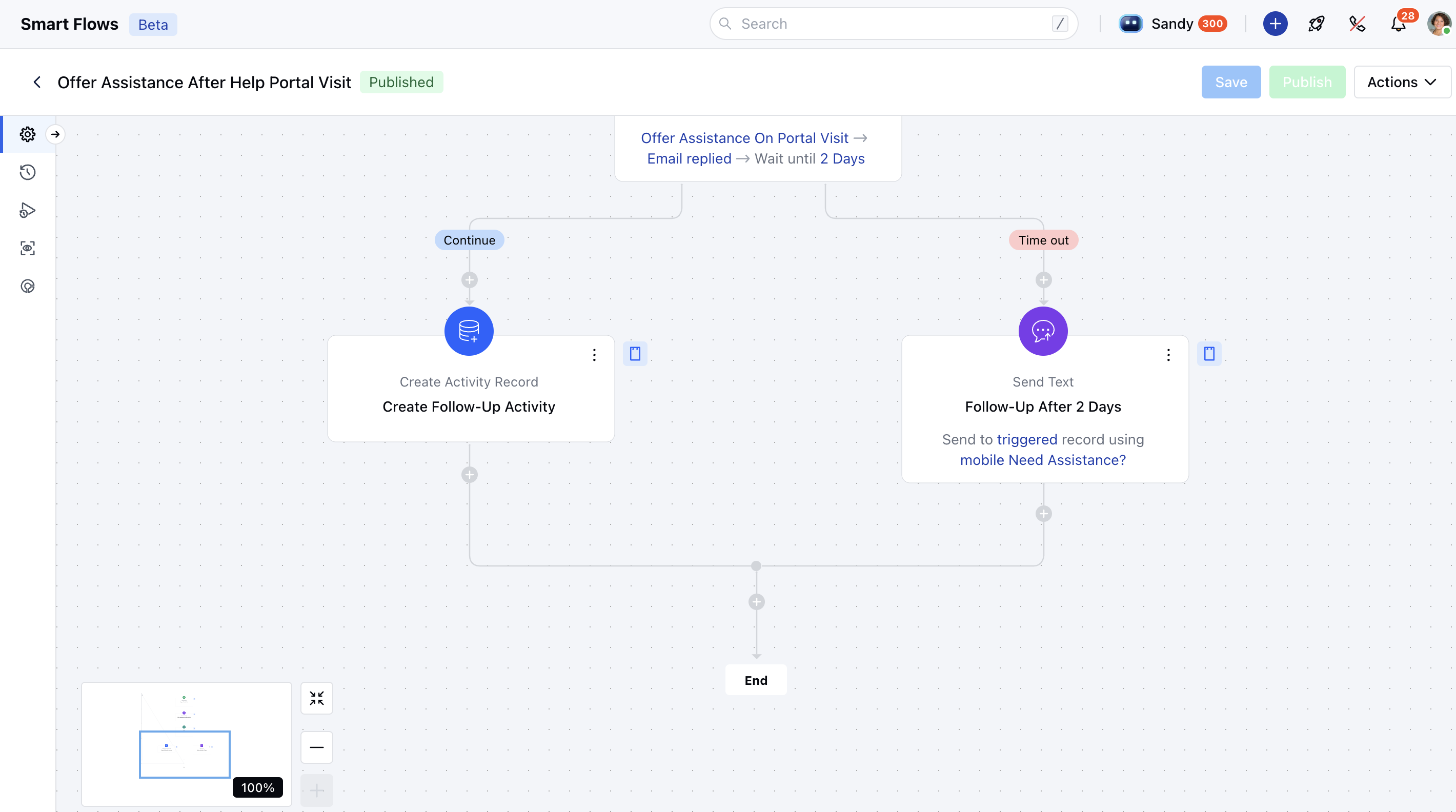Click the fit-to-screen collapse arrows button
The height and width of the screenshot is (812, 1456).
(316, 698)
